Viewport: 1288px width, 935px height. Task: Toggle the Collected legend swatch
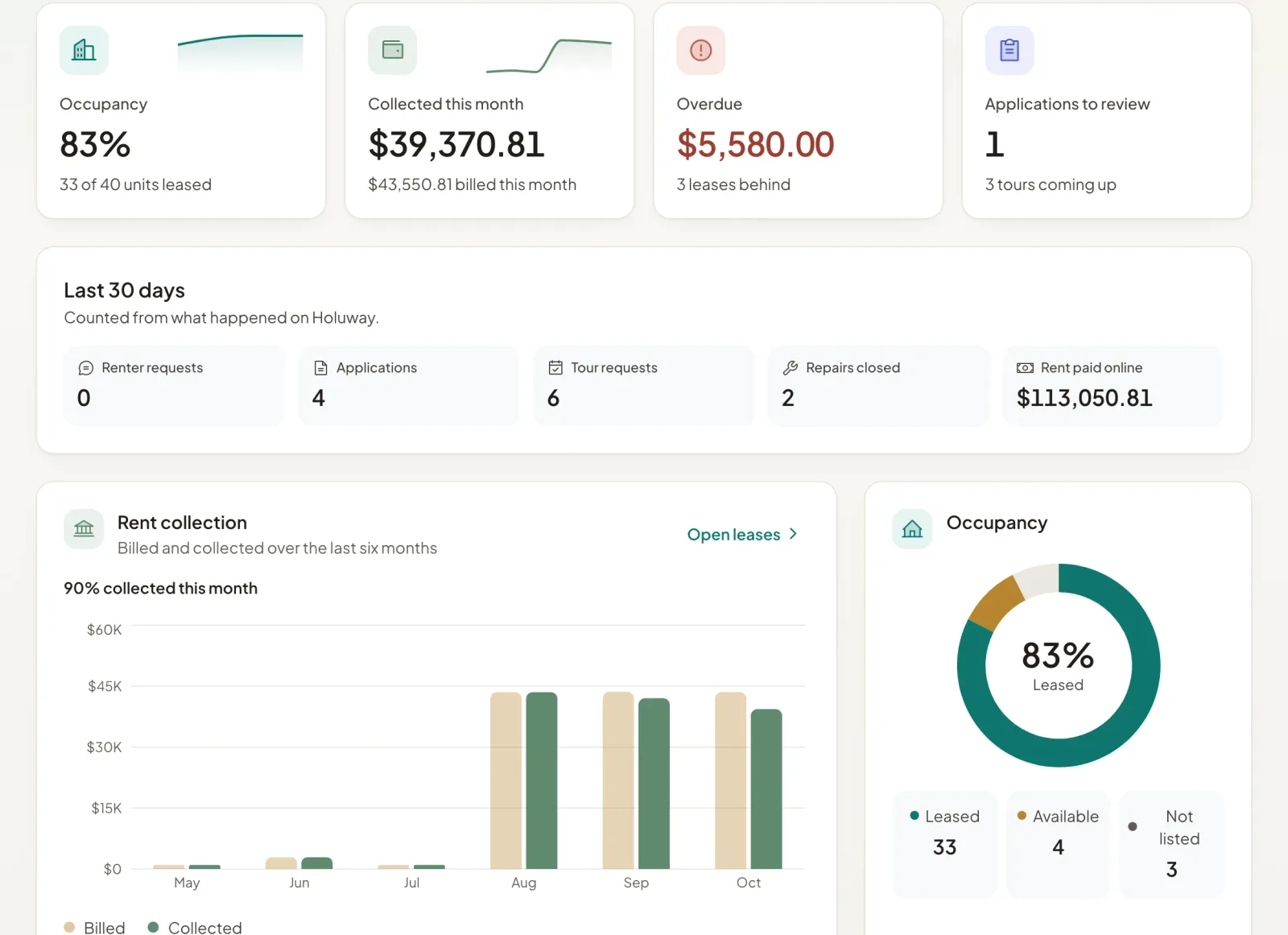click(153, 927)
